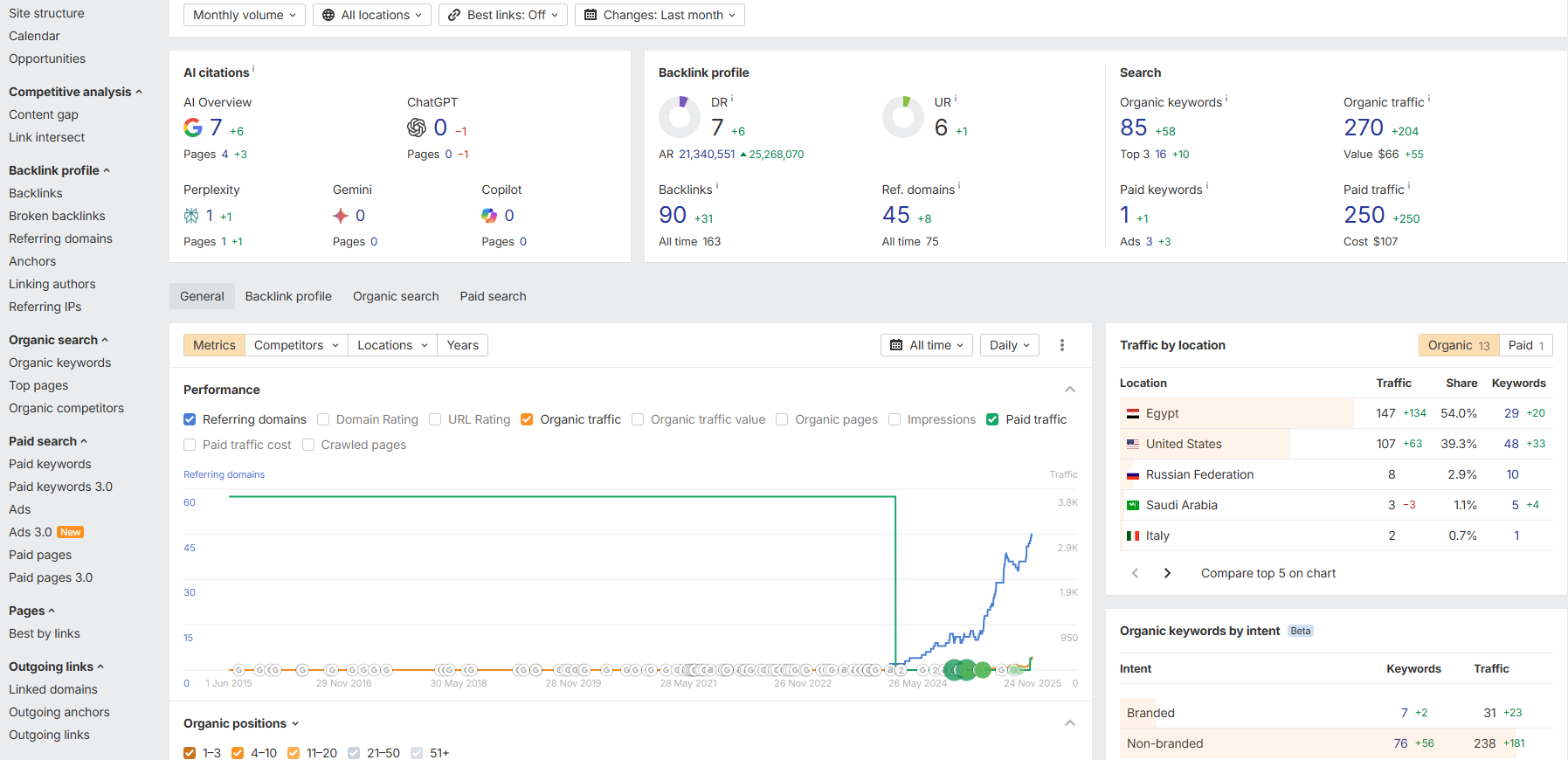Click the ChatGPT logo icon
Screen dimensions: 1568x760
(x=417, y=128)
